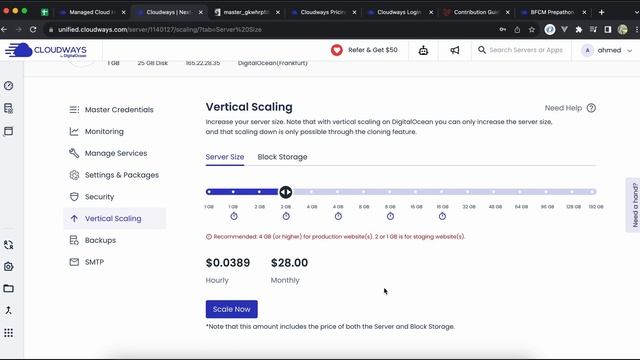Switch to the Server Size tab
The image size is (640, 360).
coord(225,157)
